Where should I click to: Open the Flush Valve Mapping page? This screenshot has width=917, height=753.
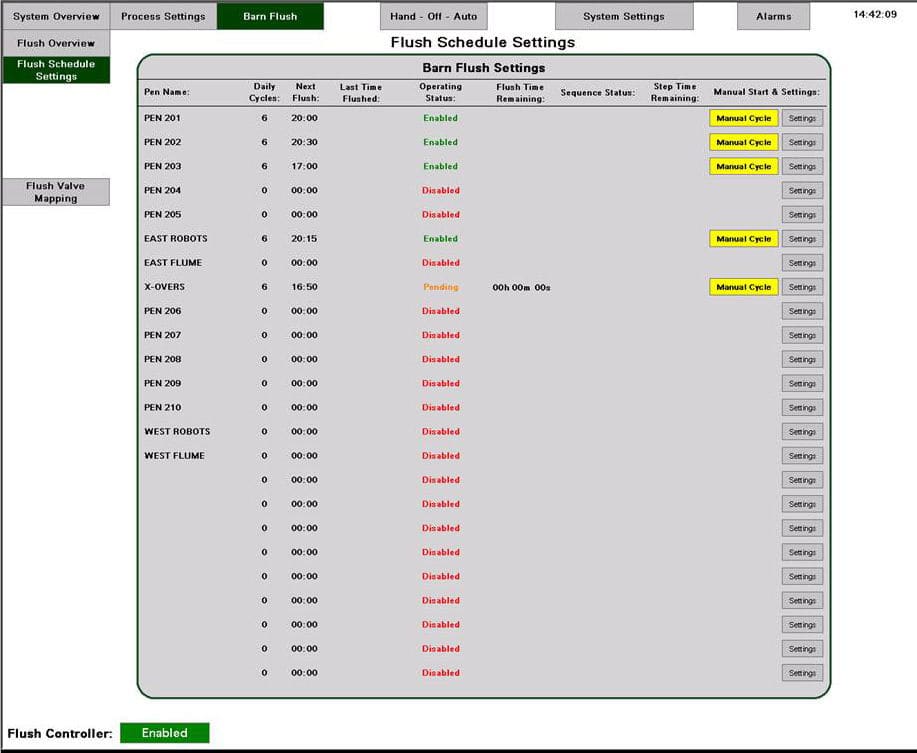[56, 190]
